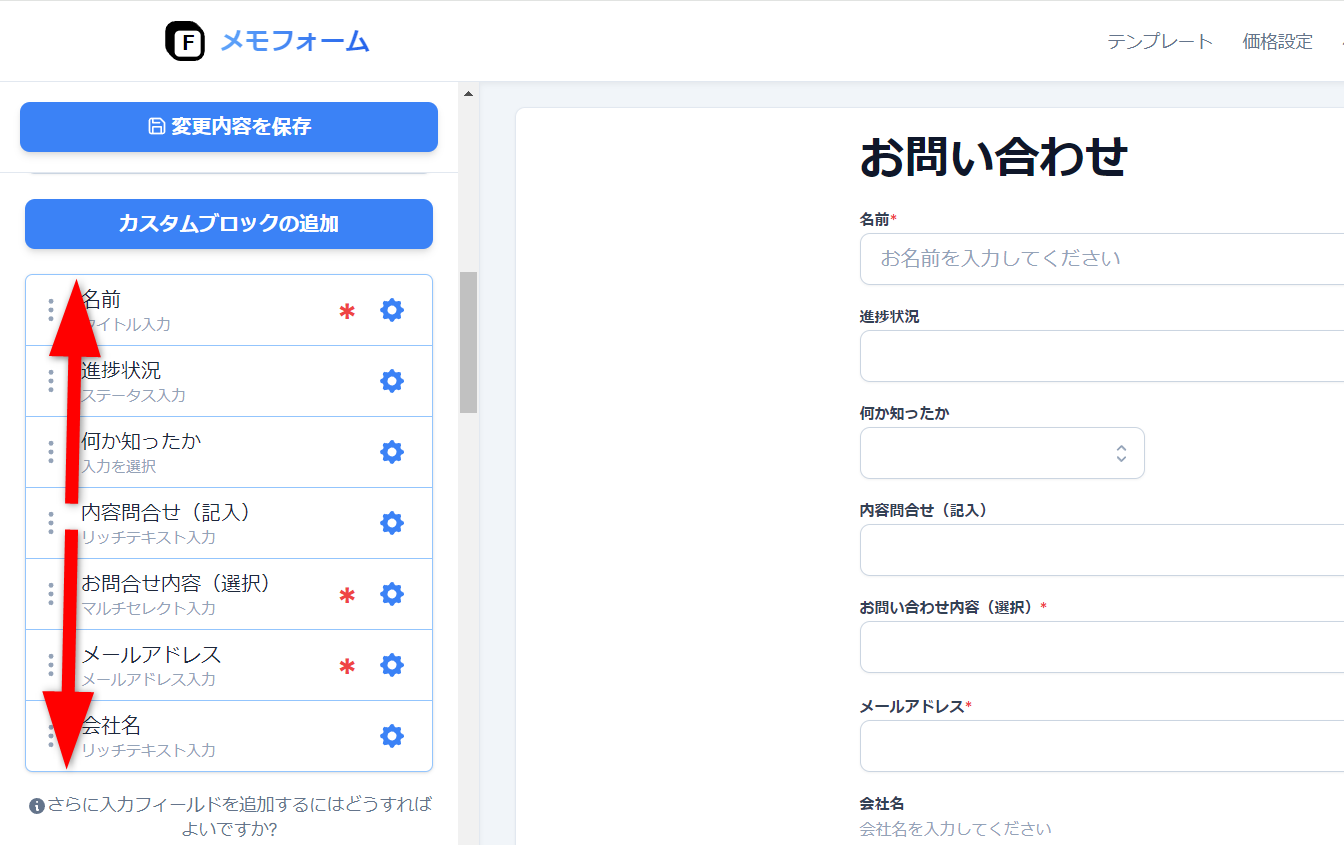Viewport: 1344px width, 845px height.
Task: Toggle required asterisk on 名前 block
Action: point(347,311)
